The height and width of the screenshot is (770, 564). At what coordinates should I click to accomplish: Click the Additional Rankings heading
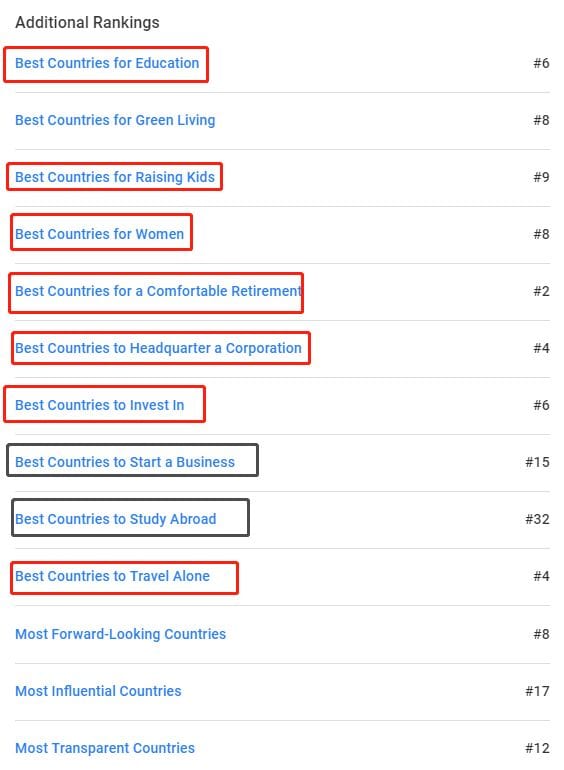click(x=87, y=23)
